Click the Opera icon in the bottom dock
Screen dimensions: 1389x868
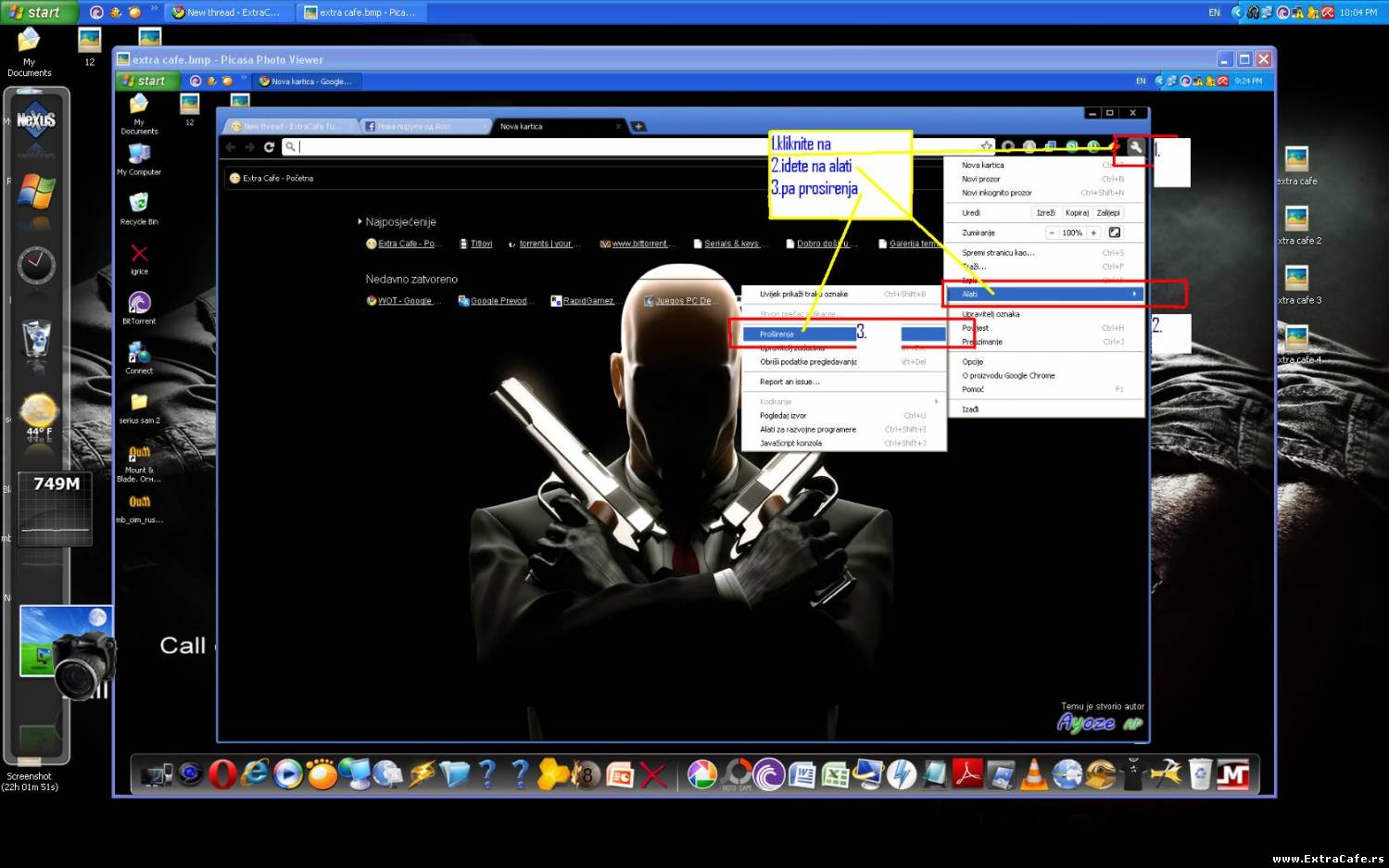pyautogui.click(x=222, y=774)
